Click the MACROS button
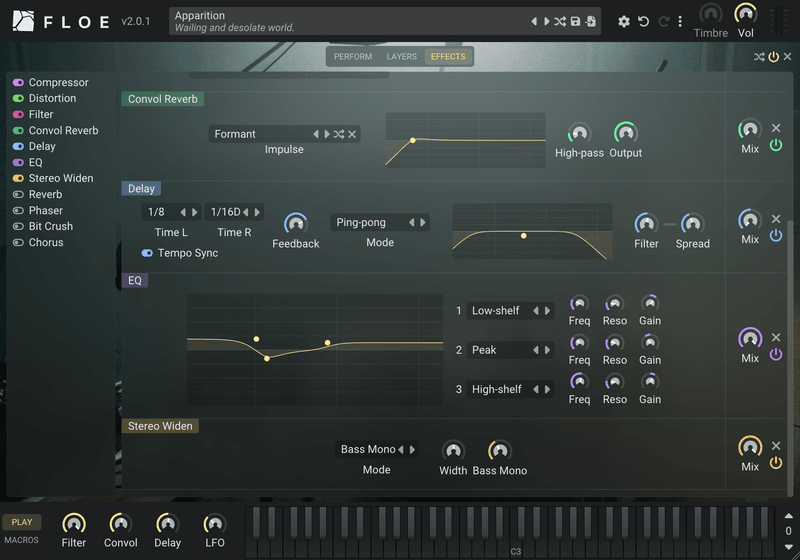 [21, 540]
